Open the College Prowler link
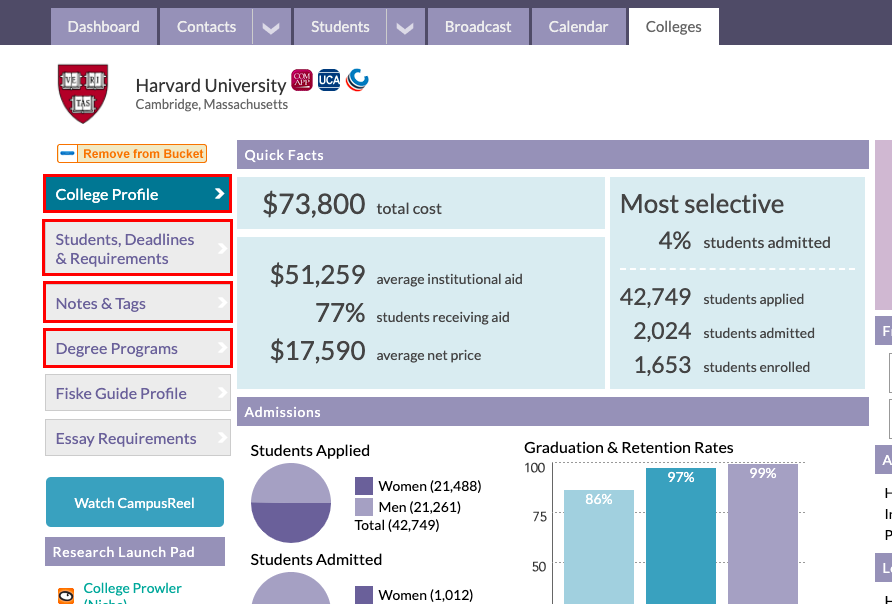This screenshot has width=892, height=604. [132, 592]
